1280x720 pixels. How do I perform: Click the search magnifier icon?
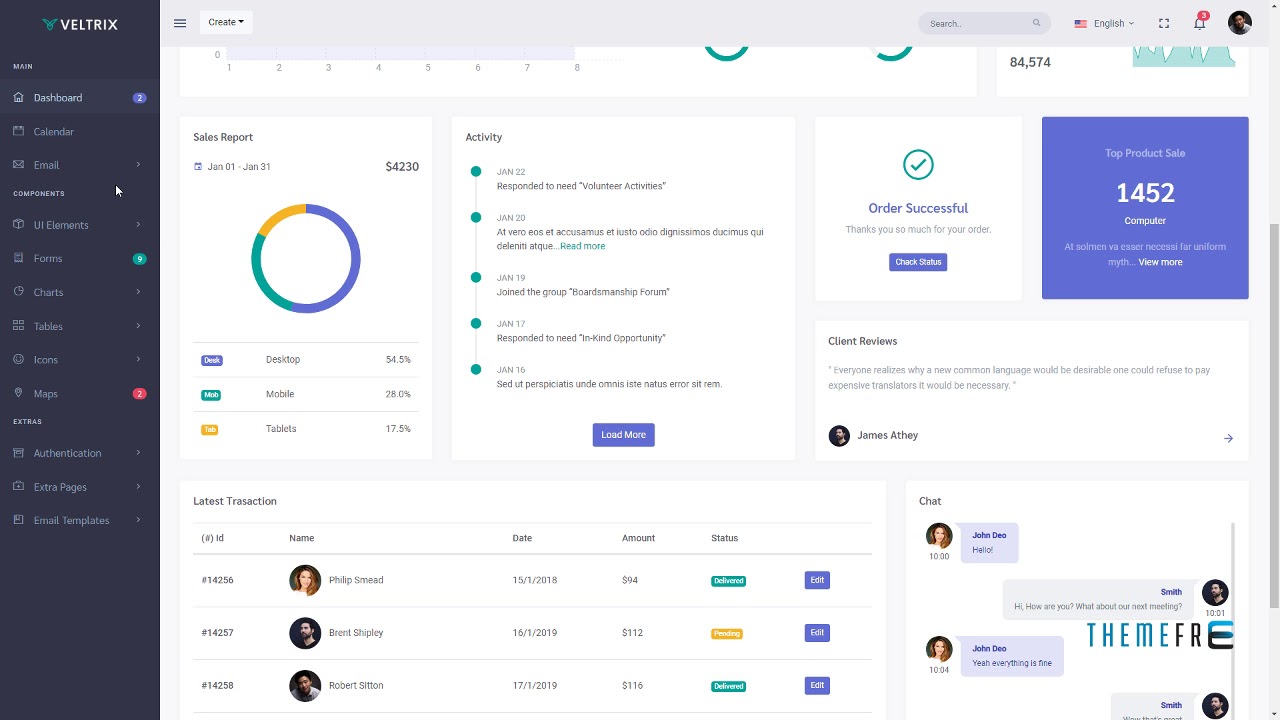point(1037,23)
